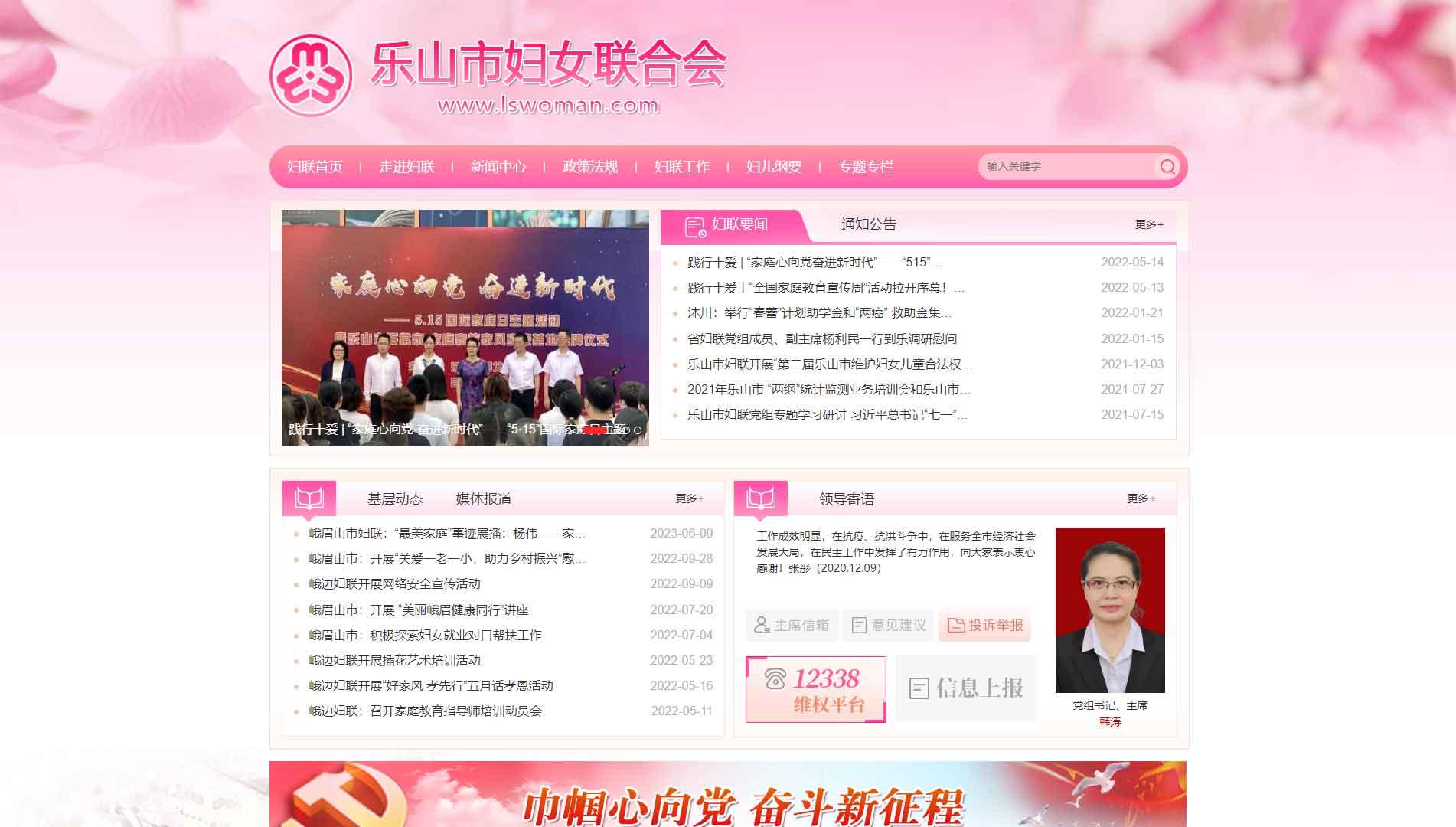Viewport: 1456px width, 827px height.
Task: Expand 更多+ in 基层动态 panel
Action: click(x=689, y=498)
